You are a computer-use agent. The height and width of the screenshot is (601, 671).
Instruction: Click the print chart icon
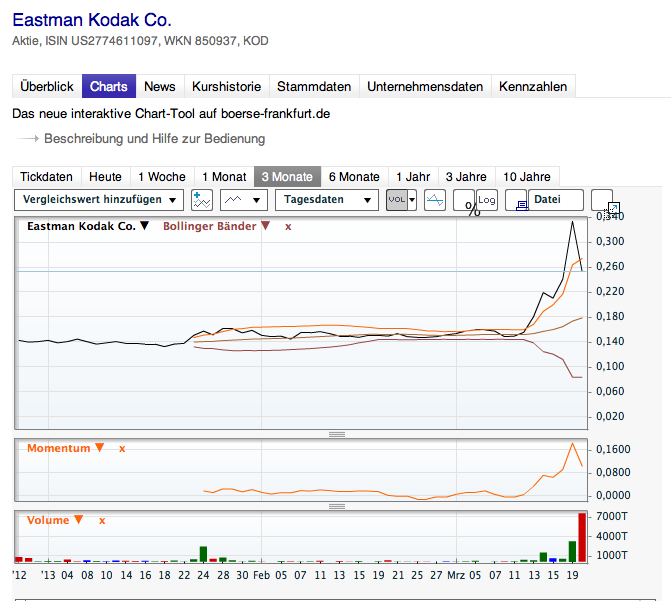coord(517,200)
